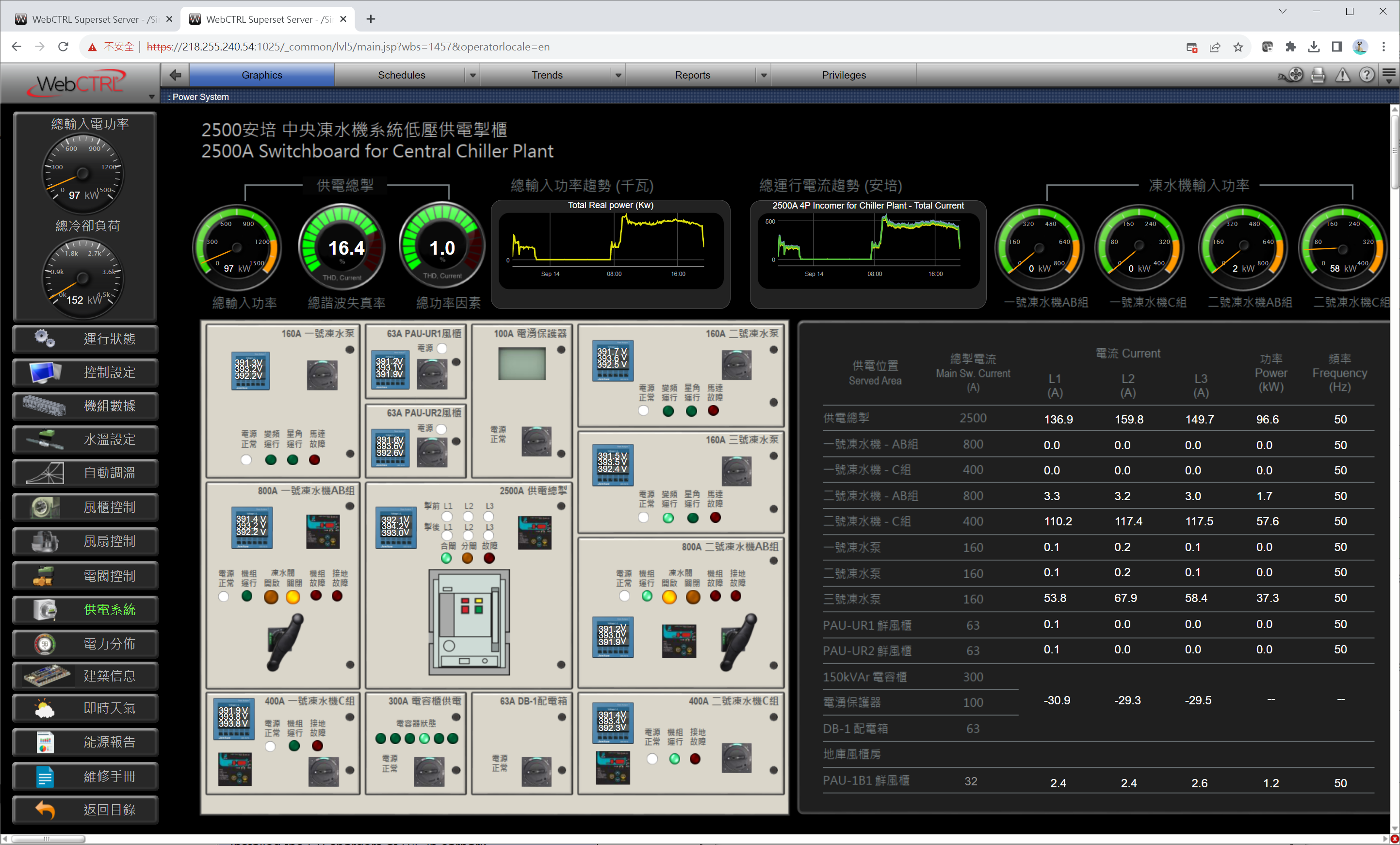Open the browser extensions puzzle icon

tap(1290, 47)
